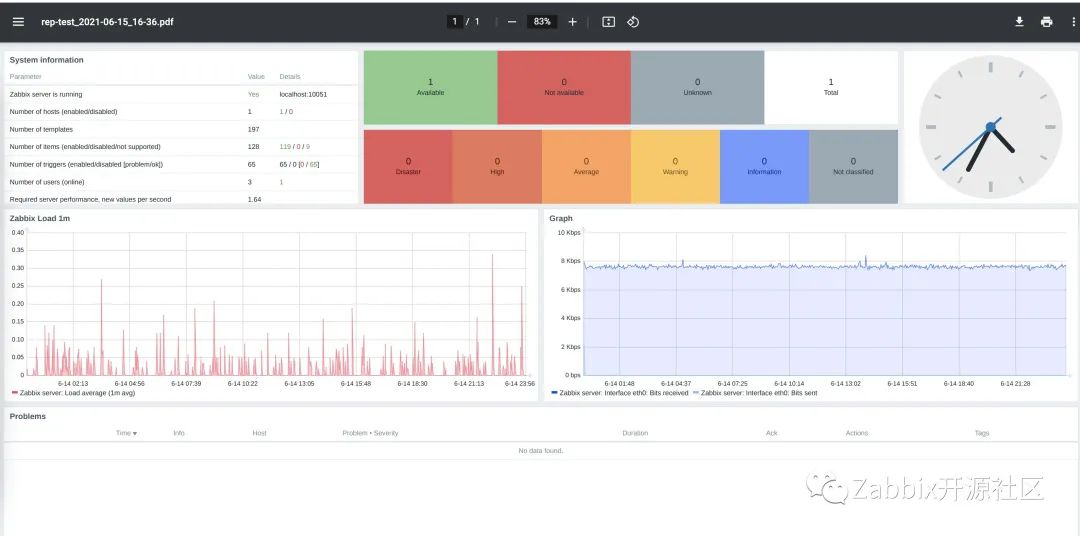
Task: Click the 83% zoom level field
Action: [542, 21]
